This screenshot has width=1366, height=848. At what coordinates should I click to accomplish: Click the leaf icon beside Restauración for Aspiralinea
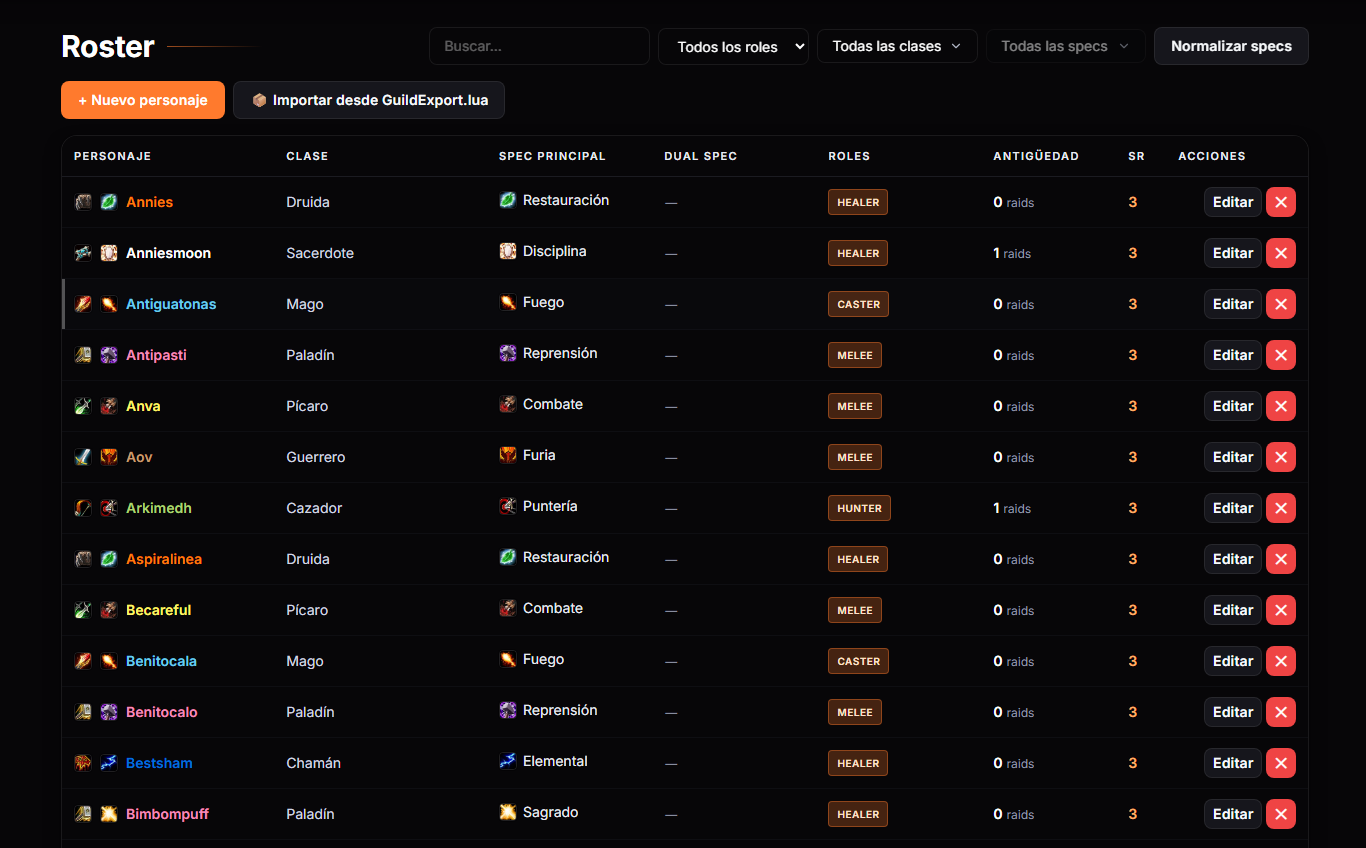point(508,557)
